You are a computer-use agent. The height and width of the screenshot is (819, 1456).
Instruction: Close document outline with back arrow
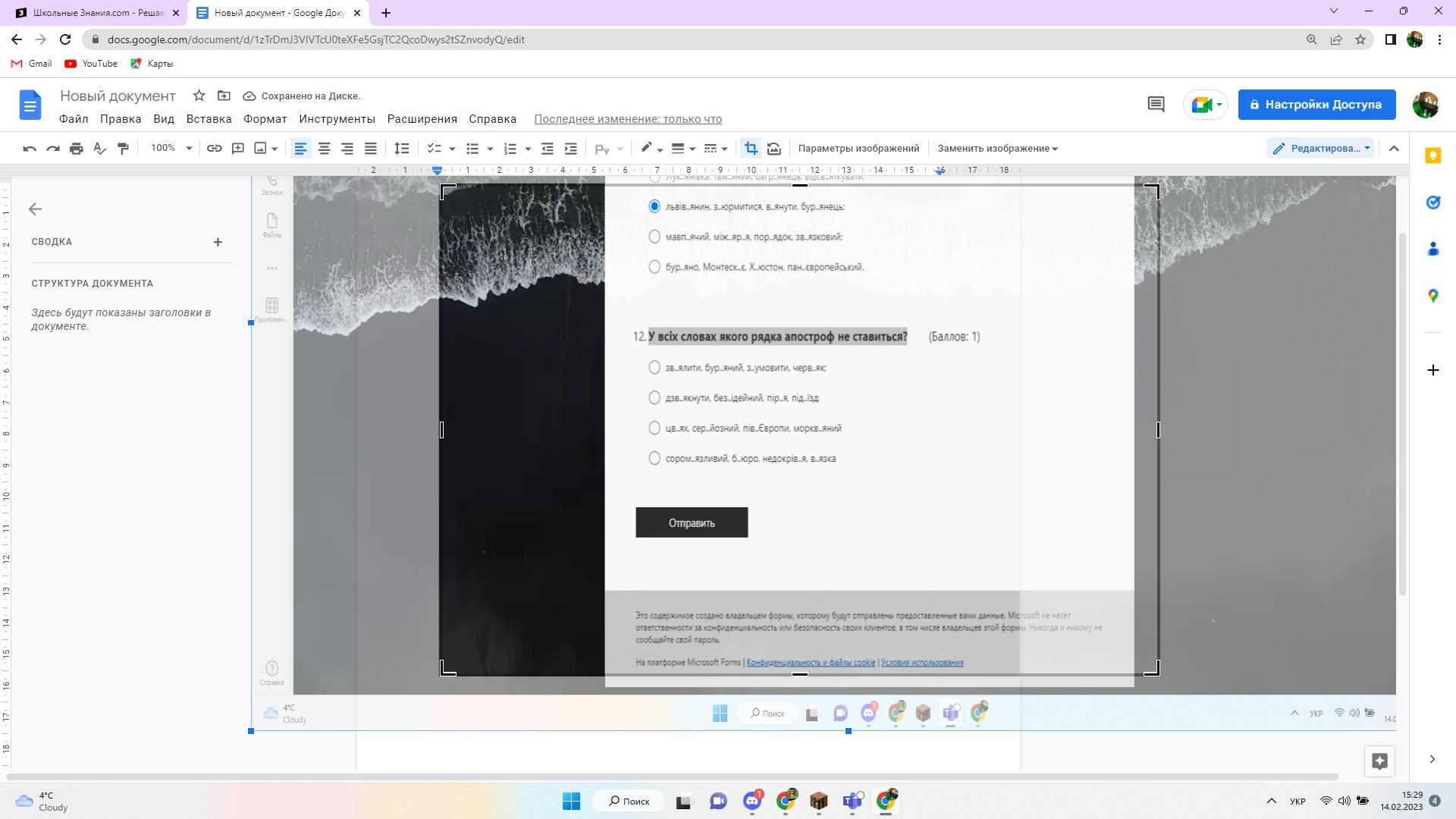pos(35,209)
